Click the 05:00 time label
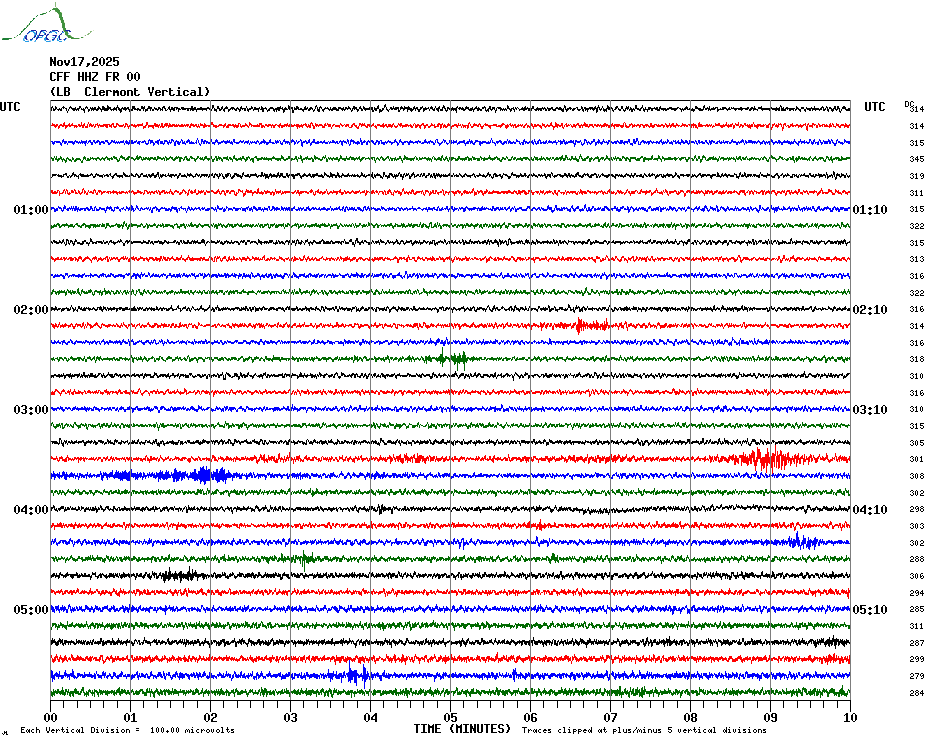930x744 pixels. coord(31,610)
